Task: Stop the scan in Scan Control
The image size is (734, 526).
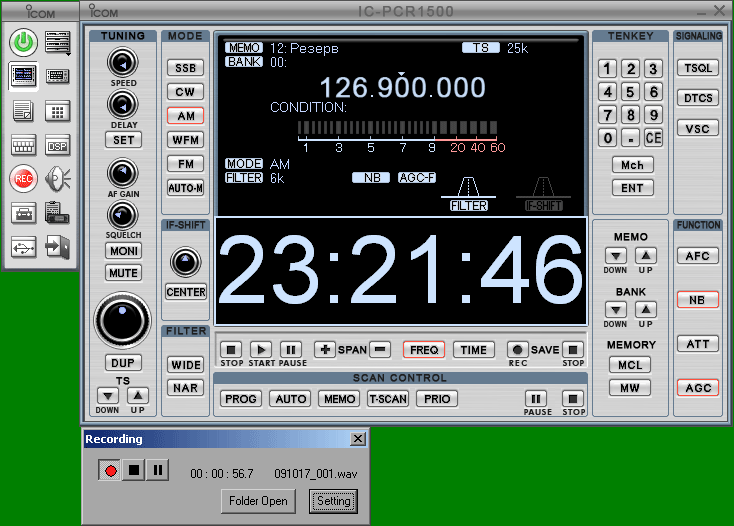Action: point(573,399)
